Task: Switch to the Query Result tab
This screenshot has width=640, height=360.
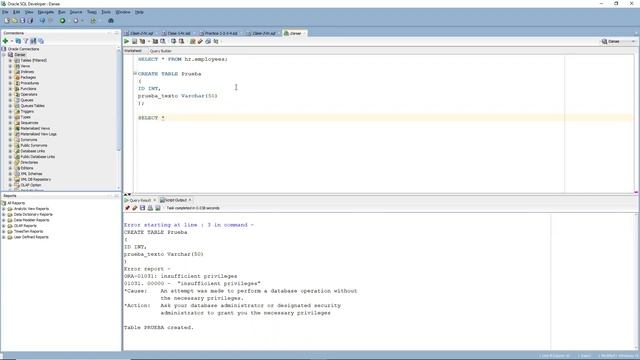Action: pyautogui.click(x=140, y=200)
